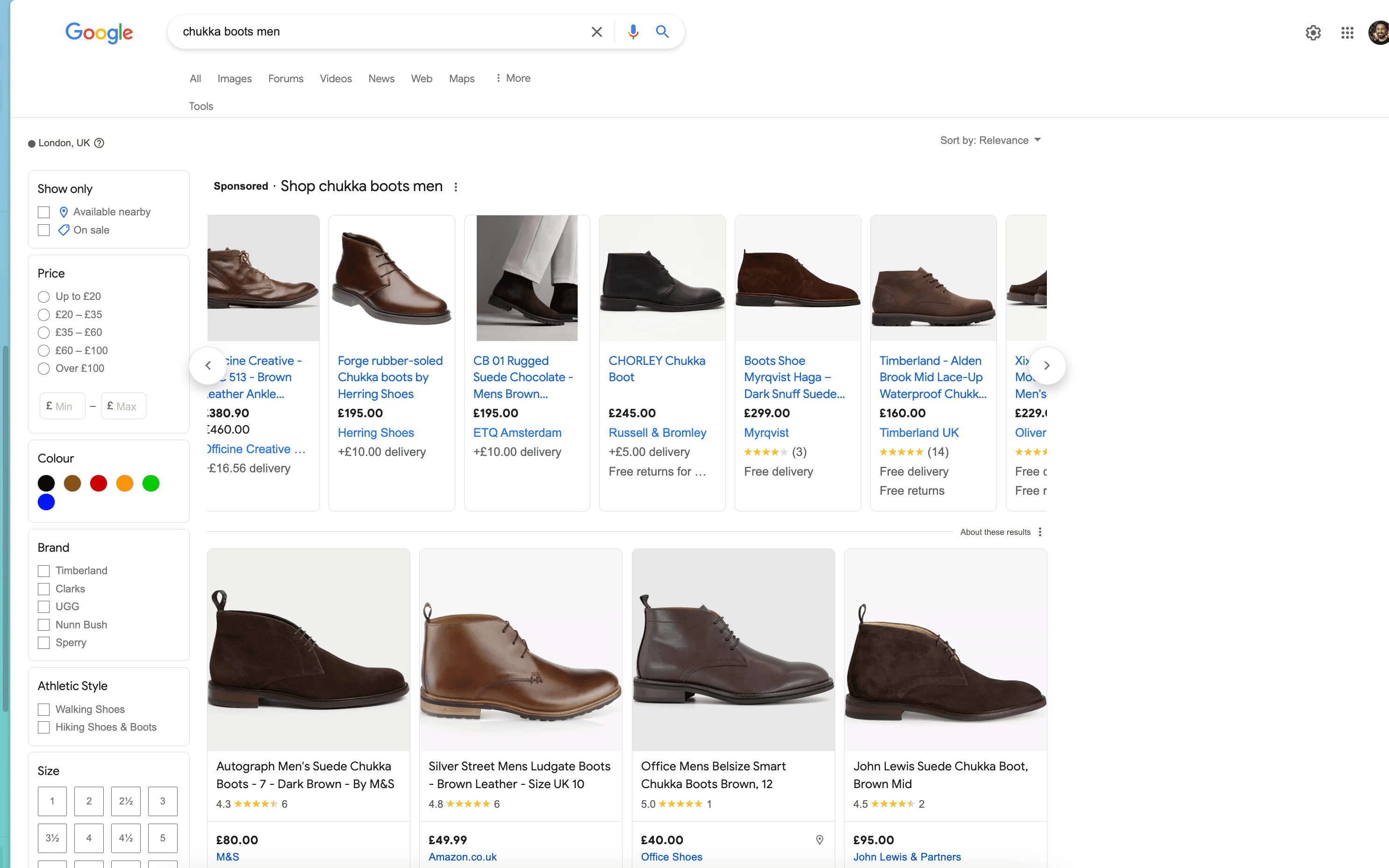The height and width of the screenshot is (868, 1389).
Task: Open the Google apps grid
Action: pos(1347,33)
